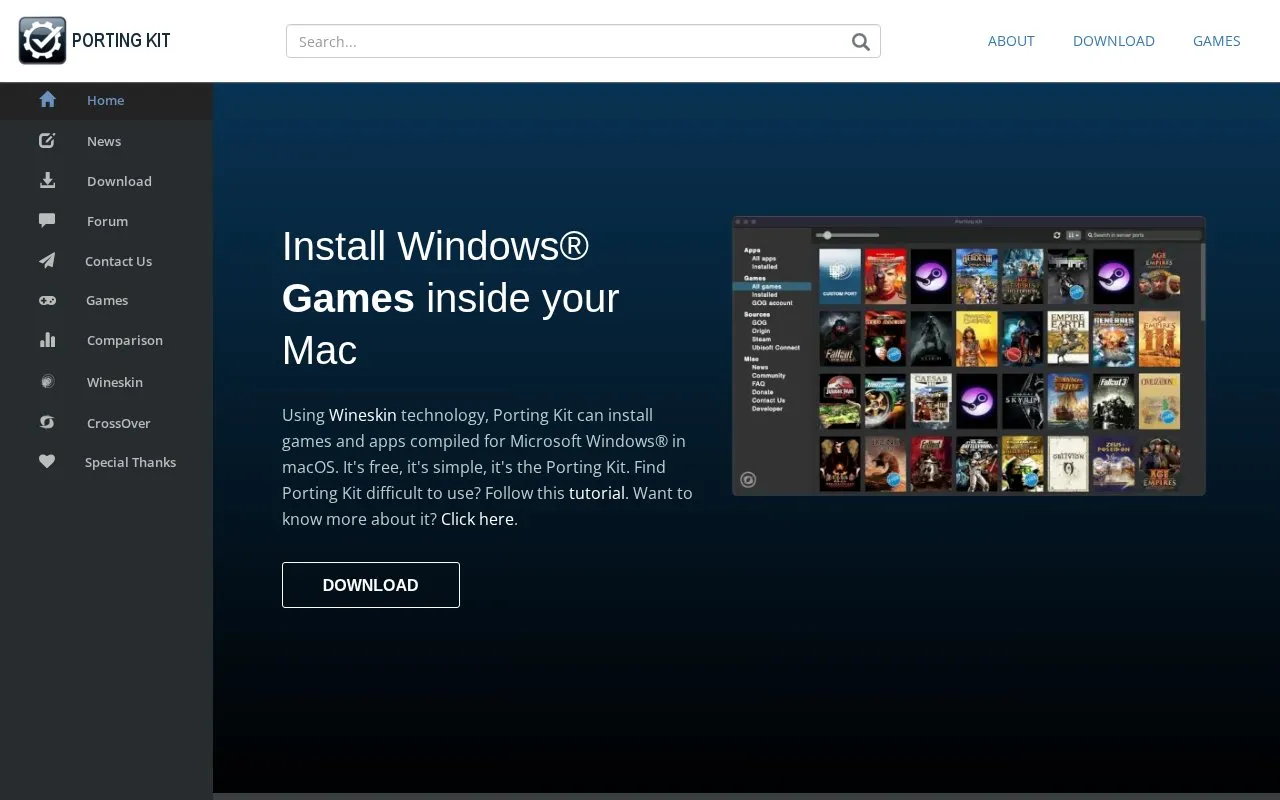Click the Special Thanks heart icon
The height and width of the screenshot is (800, 1280).
click(x=47, y=462)
